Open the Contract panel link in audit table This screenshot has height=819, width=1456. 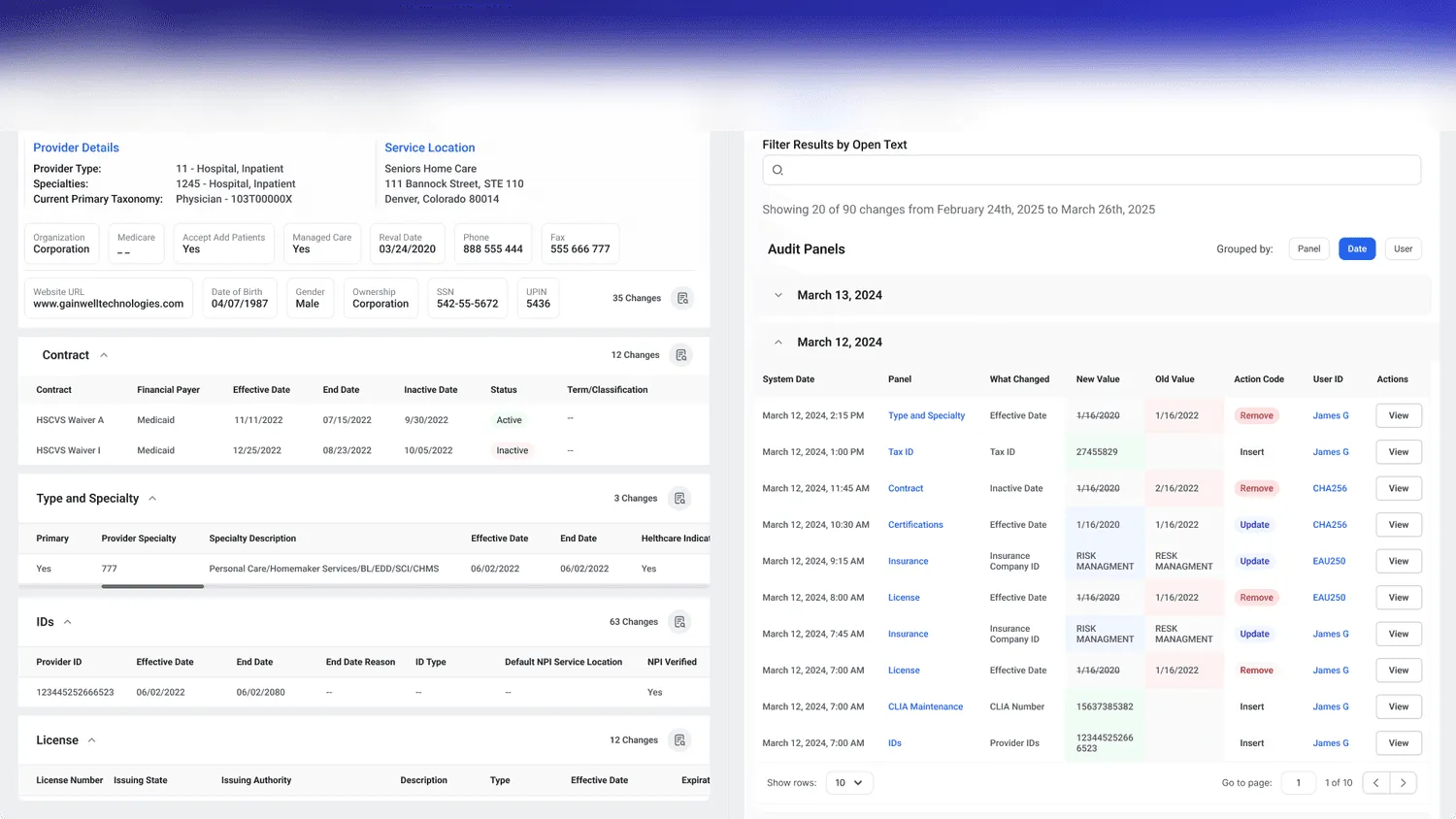coord(906,488)
